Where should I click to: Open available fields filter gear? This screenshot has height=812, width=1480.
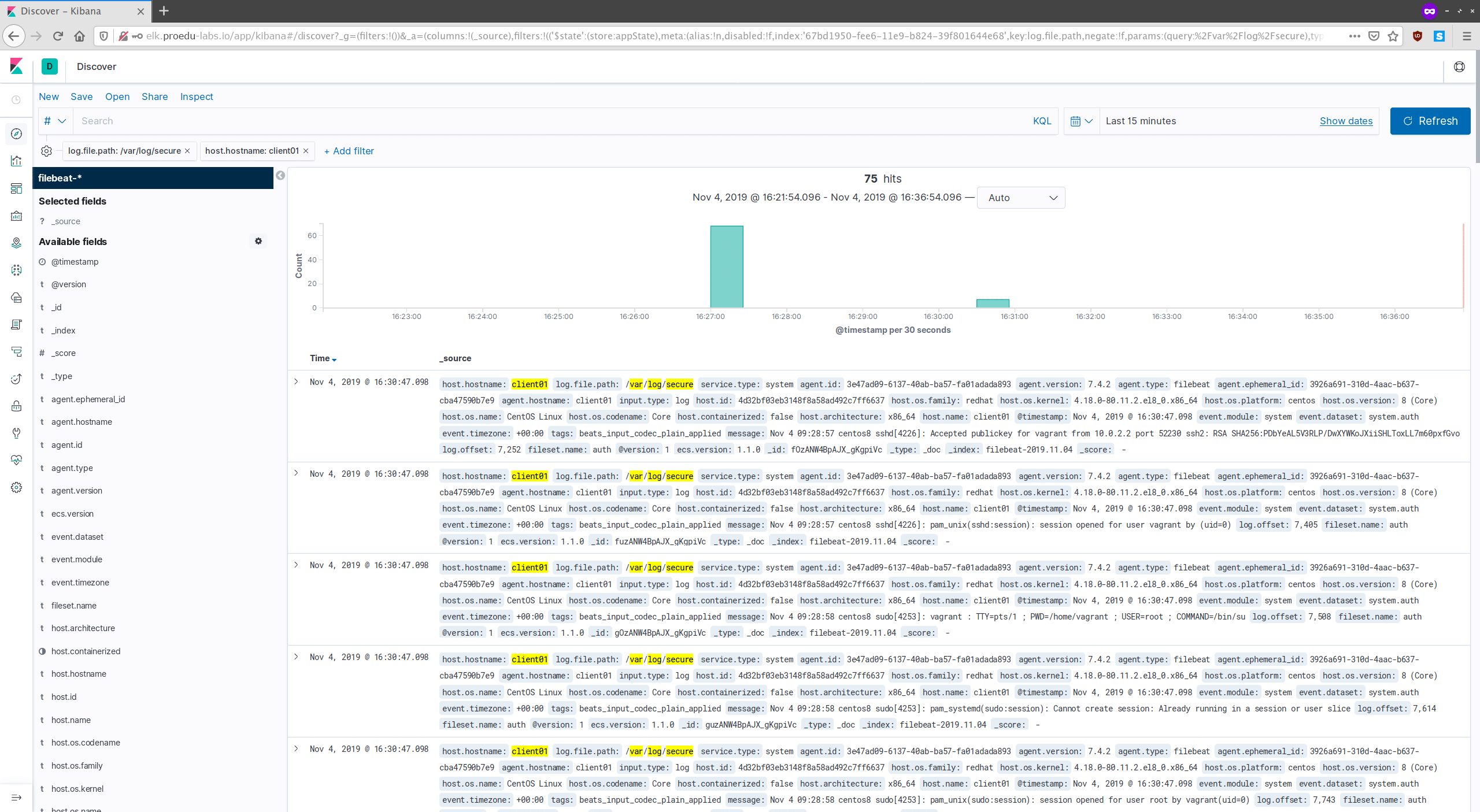tap(258, 241)
